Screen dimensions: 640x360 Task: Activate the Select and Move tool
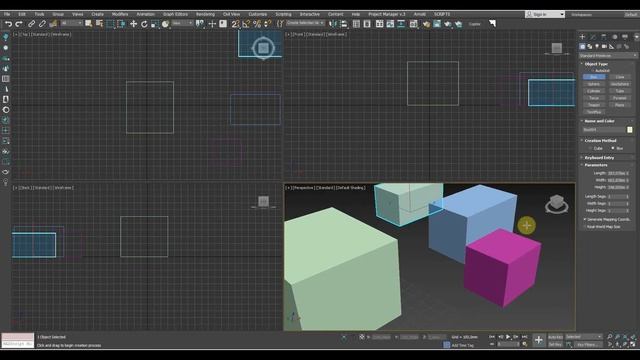tap(133, 24)
